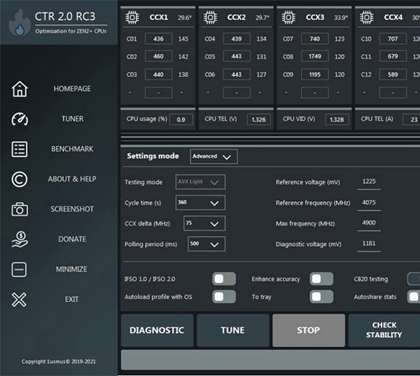Click the Copyright 1usmus 2019-2021 text
Image resolution: width=420 pixels, height=376 pixels.
[59, 361]
